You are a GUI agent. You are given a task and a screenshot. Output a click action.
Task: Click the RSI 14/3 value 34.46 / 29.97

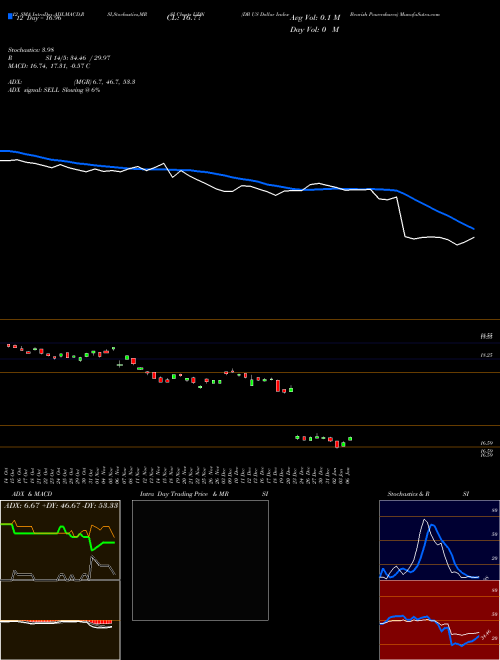(78, 58)
